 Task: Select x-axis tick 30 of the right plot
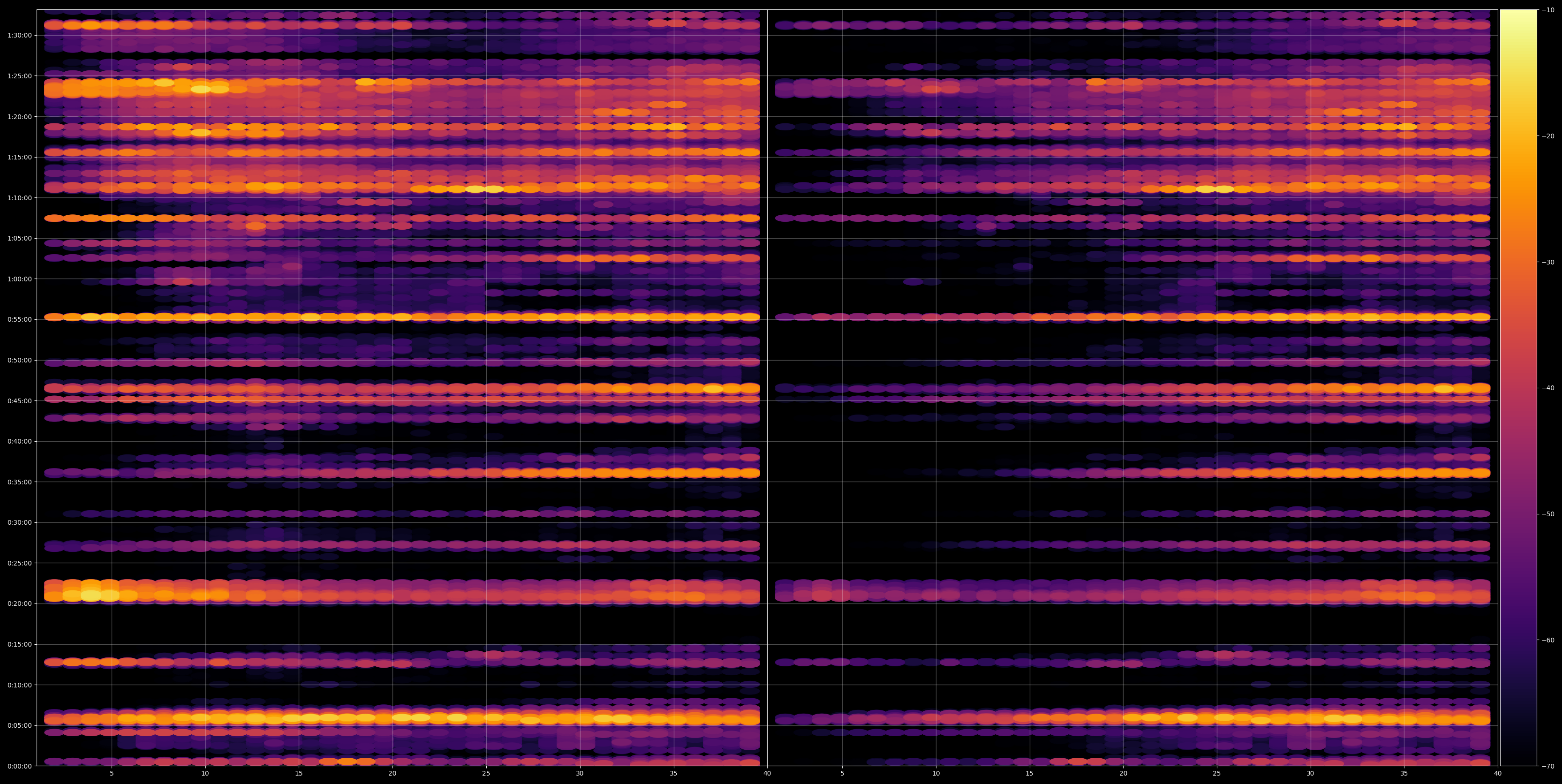click(x=1310, y=774)
